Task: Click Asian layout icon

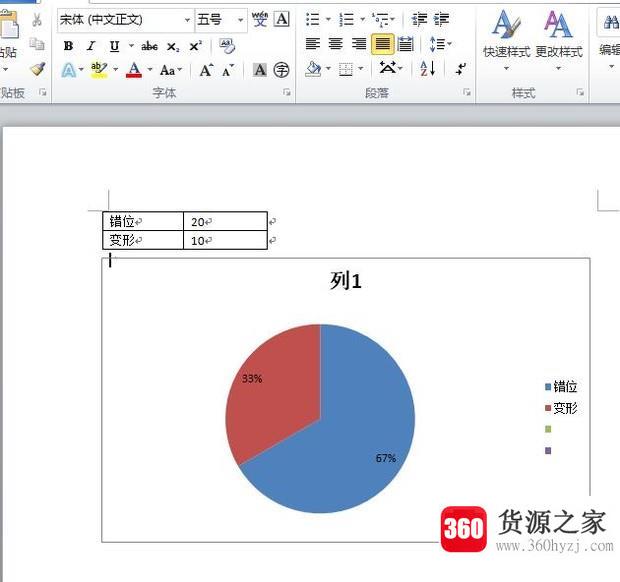Action: pos(388,68)
